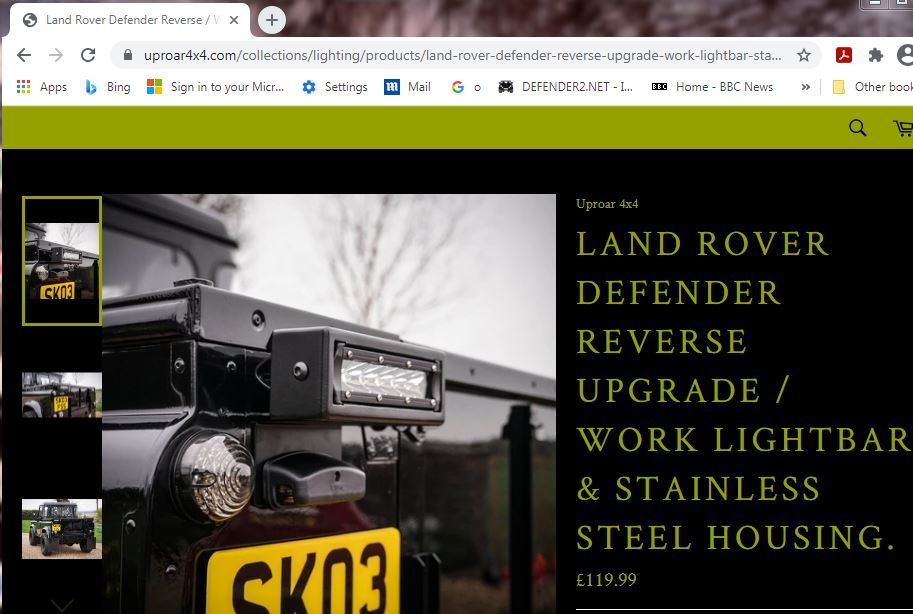This screenshot has height=614, width=913.
Task: Select the Land Rover Defender Reverse tab
Action: pyautogui.click(x=130, y=20)
